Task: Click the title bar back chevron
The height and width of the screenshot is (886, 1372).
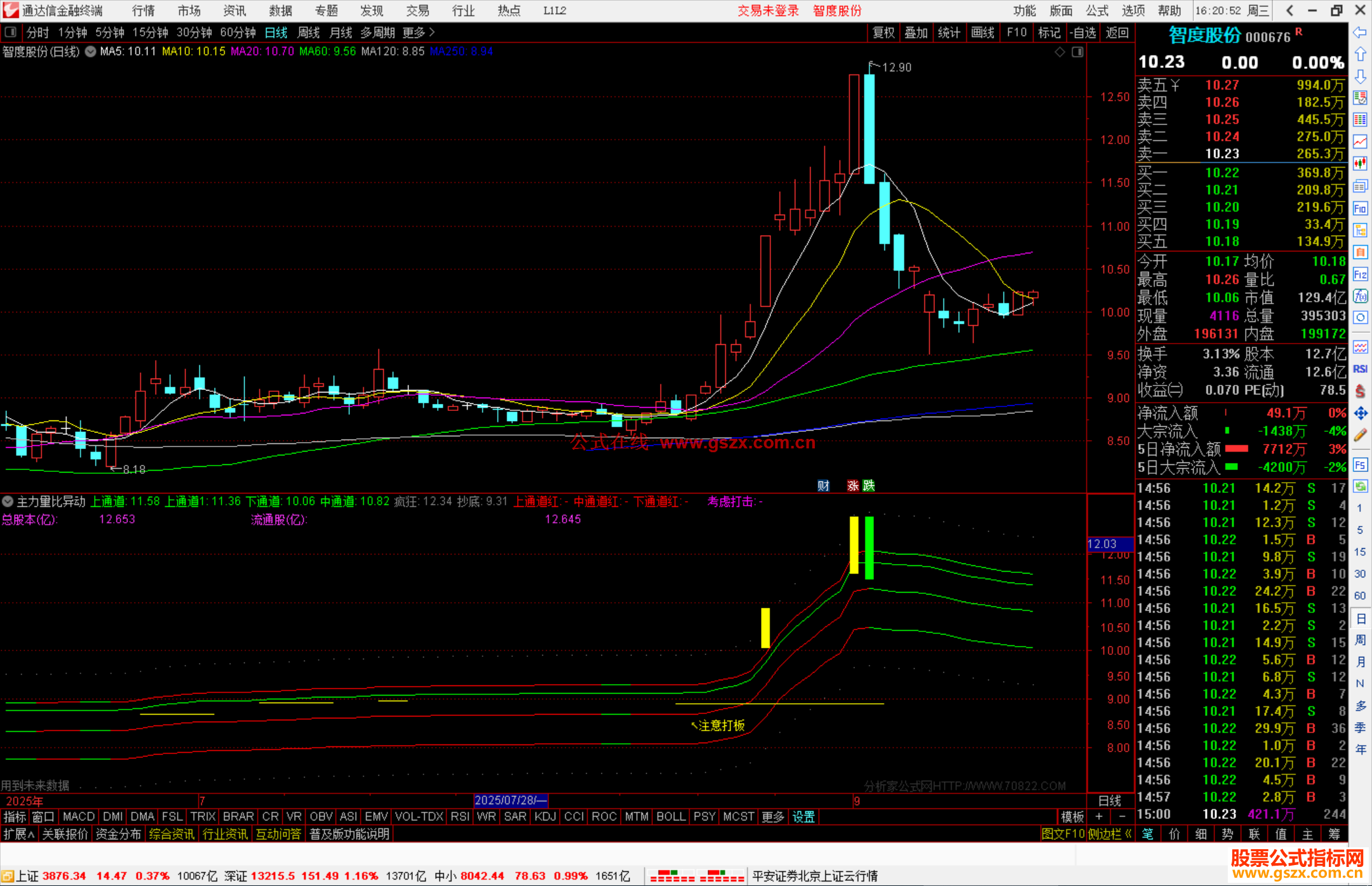Action: pyautogui.click(x=1289, y=11)
